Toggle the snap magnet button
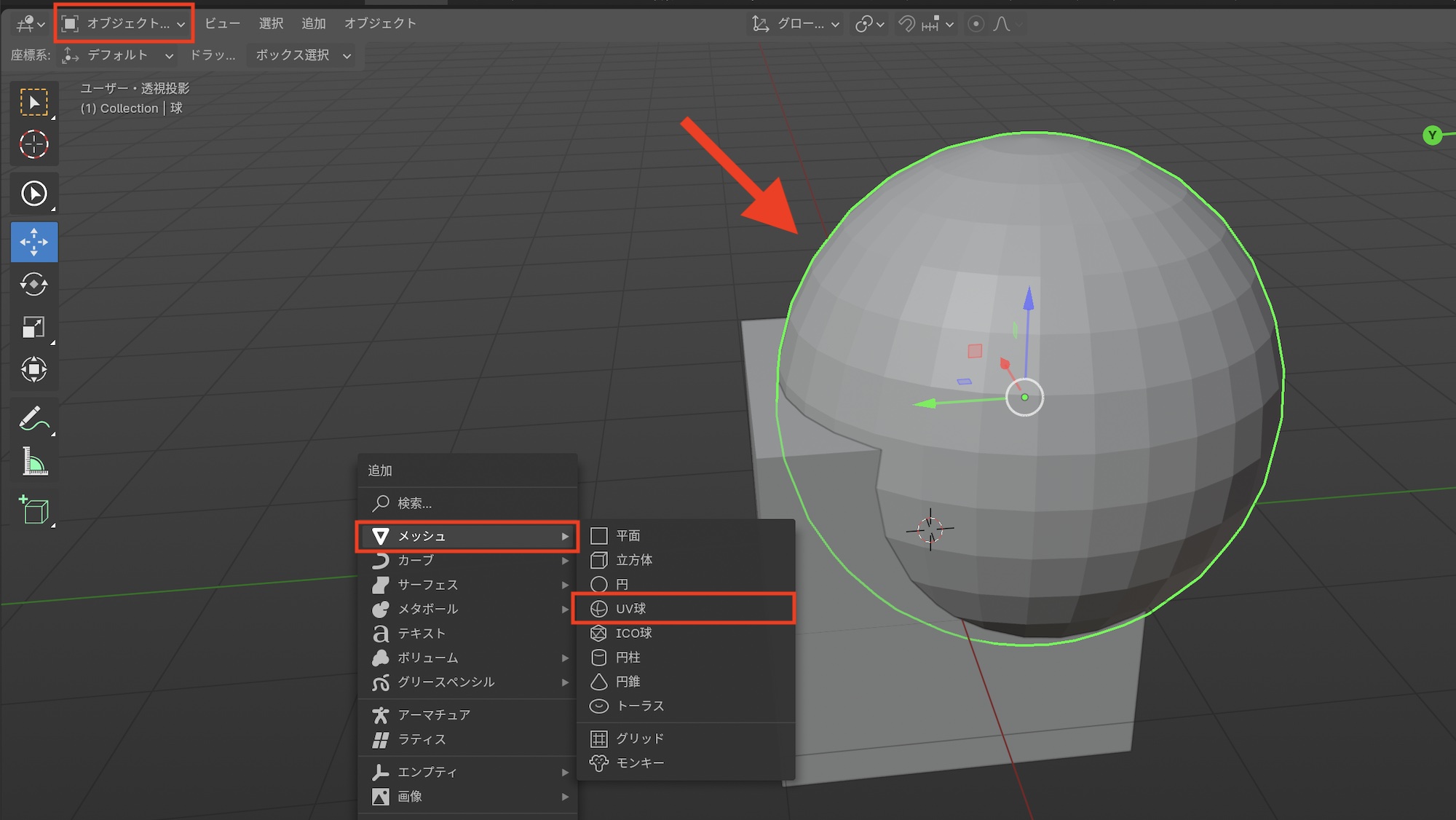 tap(906, 24)
